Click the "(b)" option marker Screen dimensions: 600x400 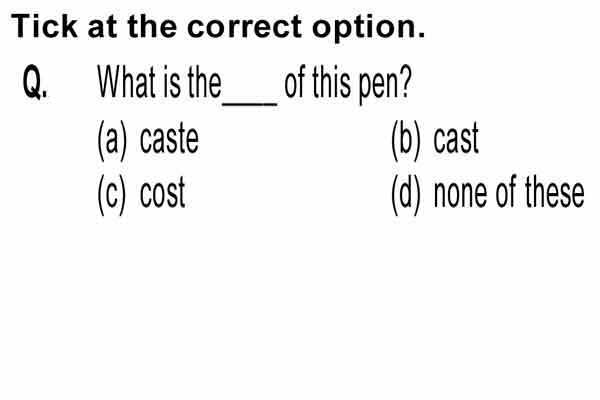click(x=406, y=140)
